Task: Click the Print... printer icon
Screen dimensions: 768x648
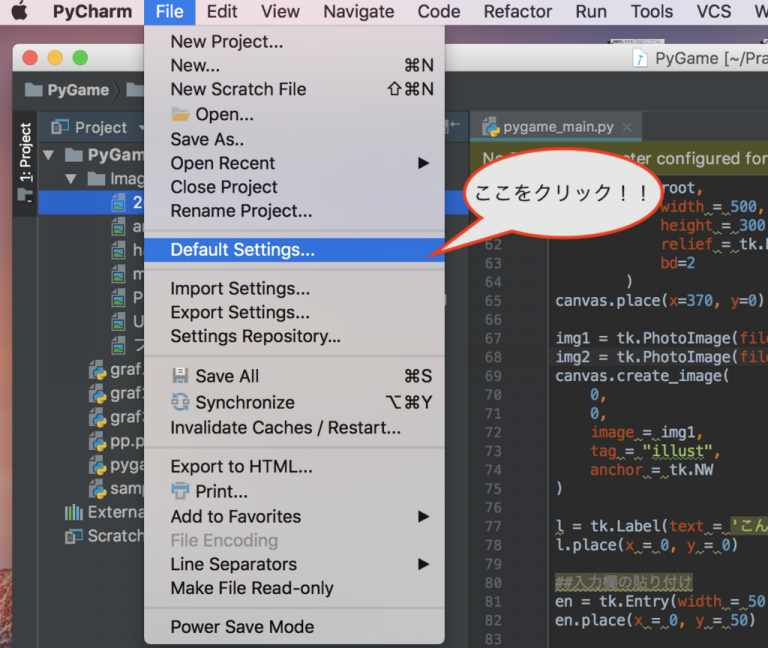Action: pyautogui.click(x=180, y=491)
